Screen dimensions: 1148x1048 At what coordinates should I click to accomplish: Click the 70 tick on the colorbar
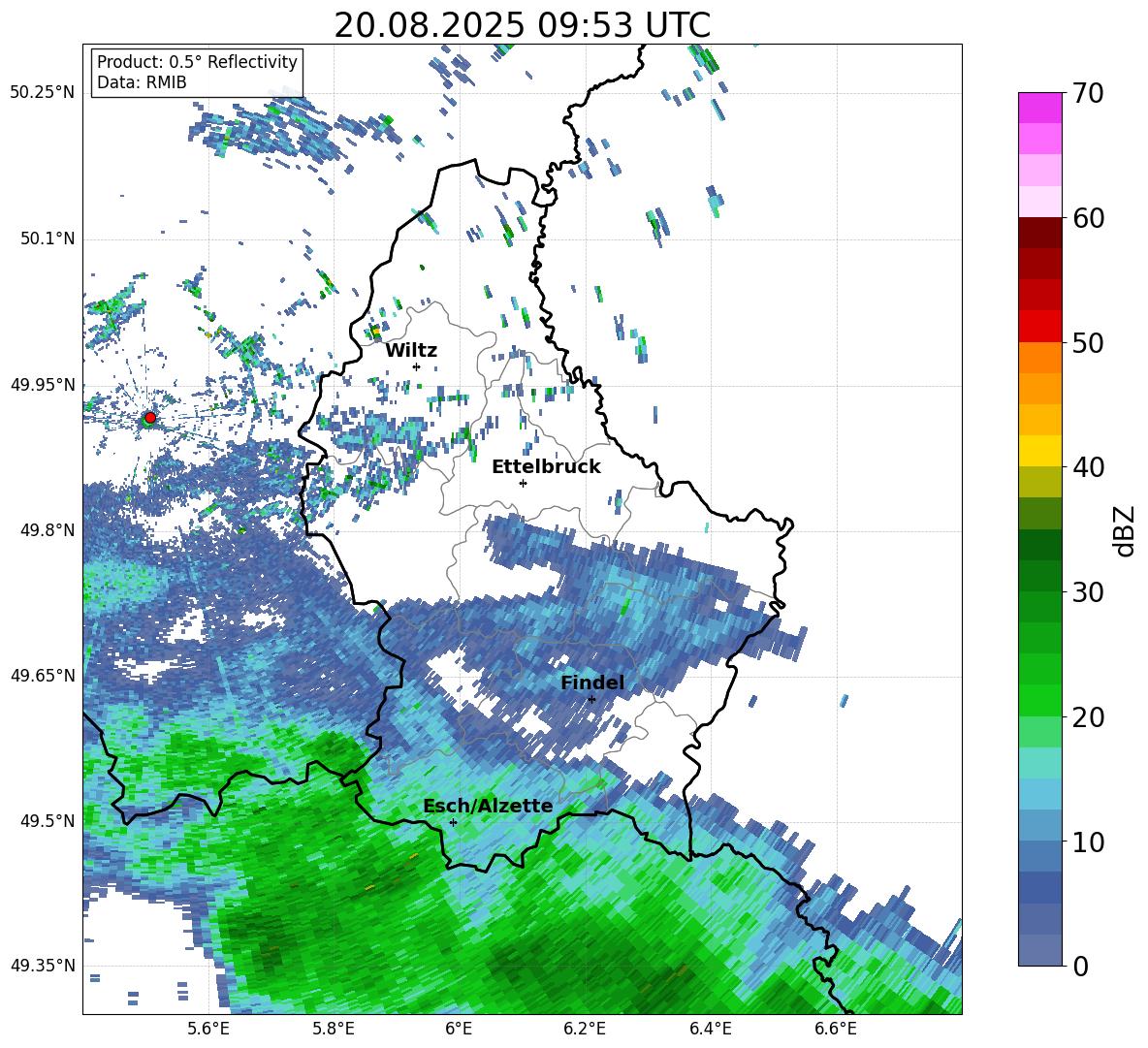(x=1088, y=93)
